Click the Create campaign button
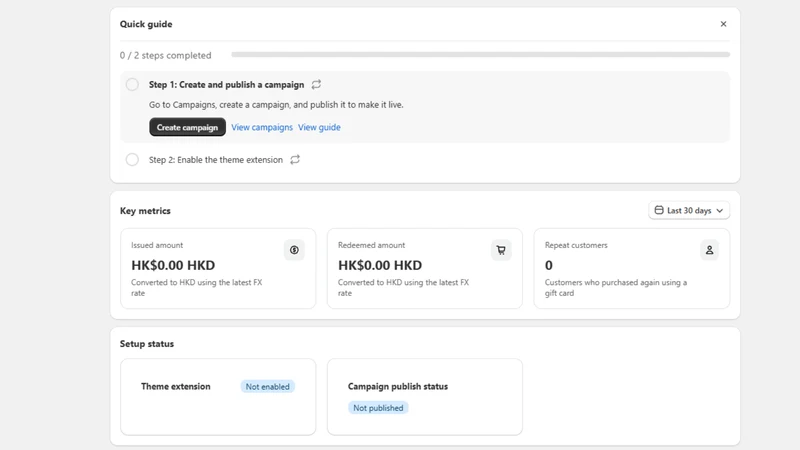Image resolution: width=800 pixels, height=450 pixels. (x=187, y=127)
